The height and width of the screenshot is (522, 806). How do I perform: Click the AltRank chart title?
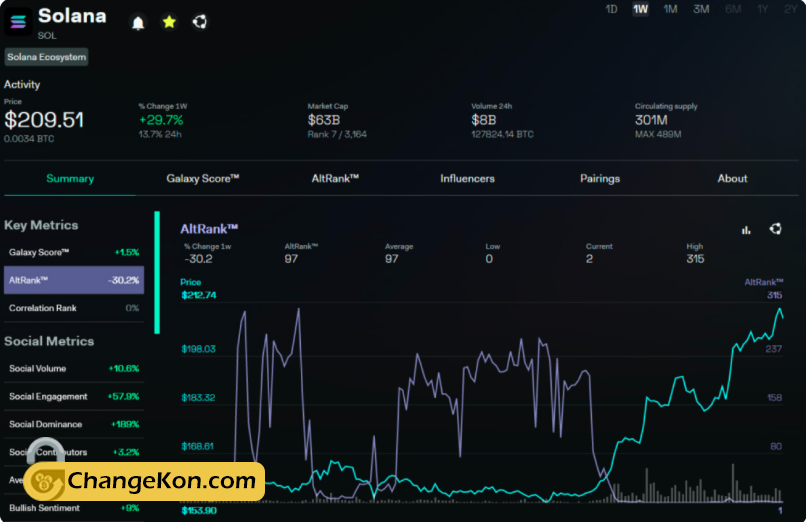pos(209,229)
